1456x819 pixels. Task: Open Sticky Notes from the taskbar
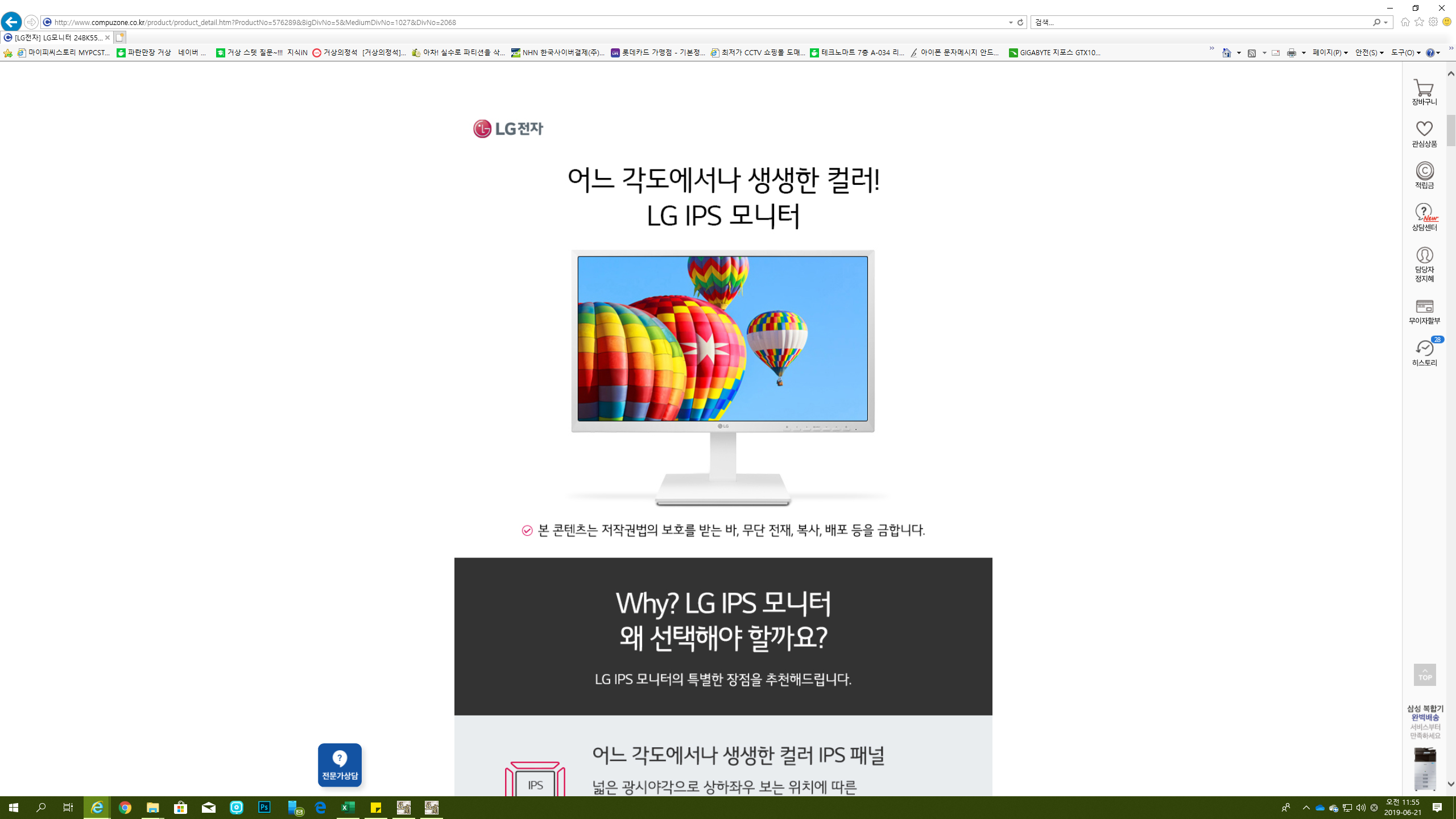tap(376, 808)
